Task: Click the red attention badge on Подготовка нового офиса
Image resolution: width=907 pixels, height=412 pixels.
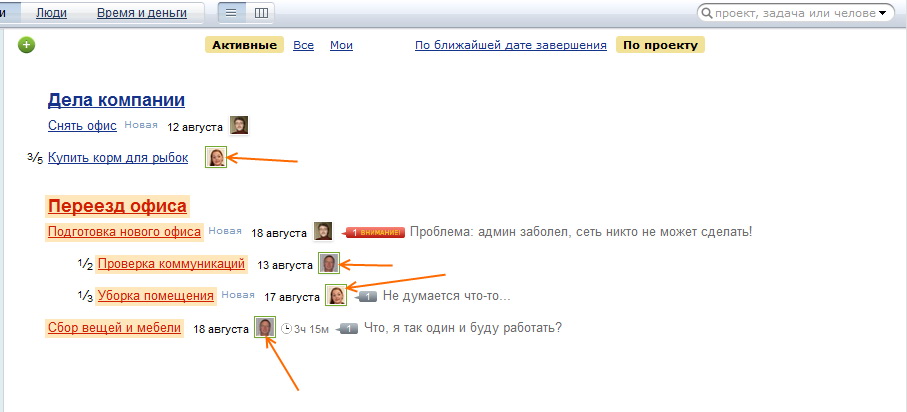Action: point(374,232)
